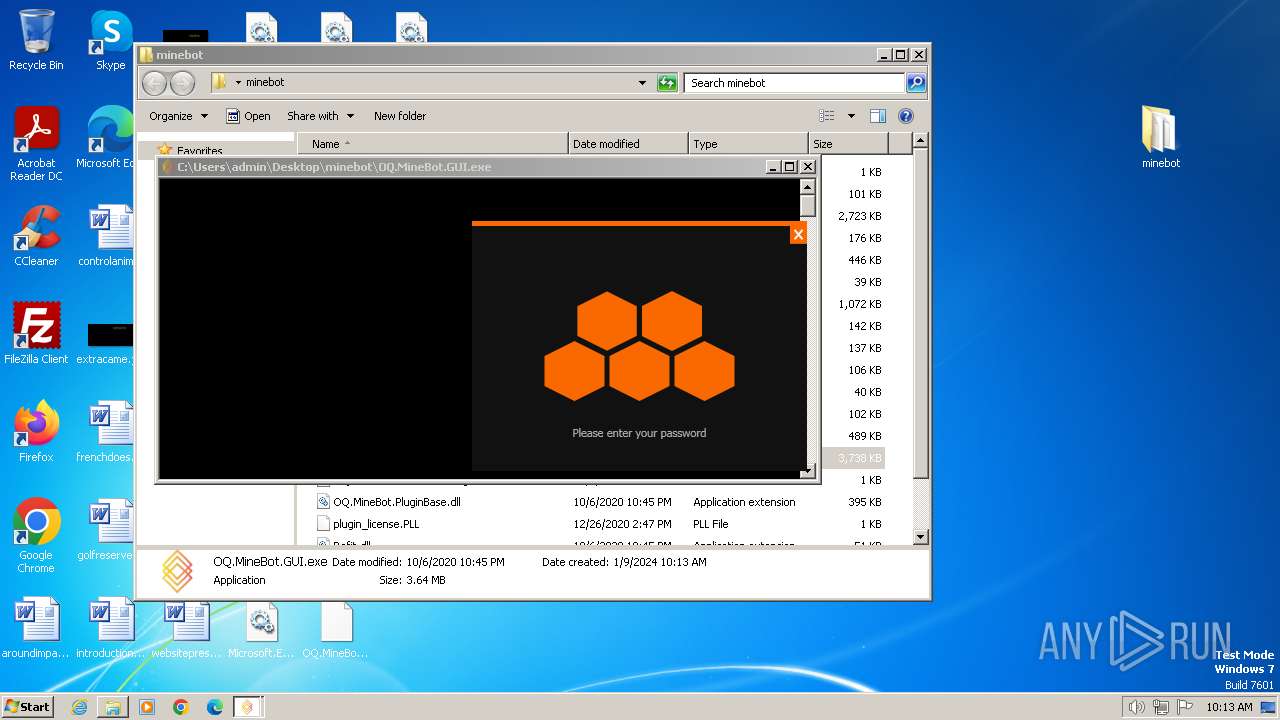Select the MineBot taskbar button
The height and width of the screenshot is (720, 1280).
(248, 707)
